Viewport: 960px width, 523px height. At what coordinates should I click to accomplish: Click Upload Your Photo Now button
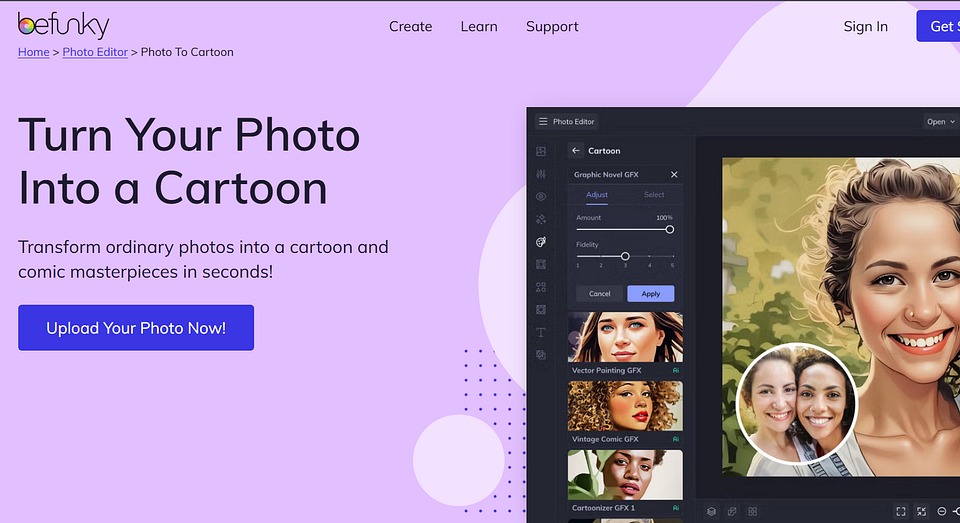(x=136, y=328)
